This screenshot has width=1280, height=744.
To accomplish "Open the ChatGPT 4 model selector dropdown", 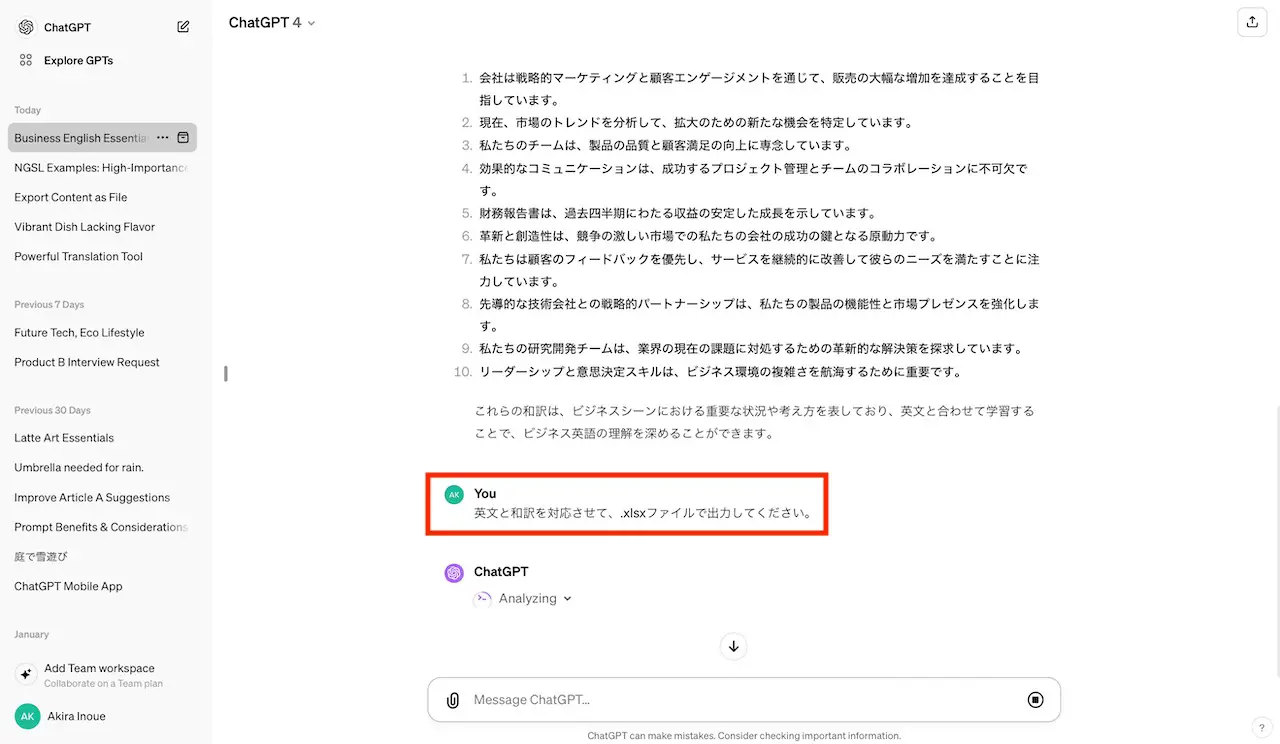I will coord(272,22).
